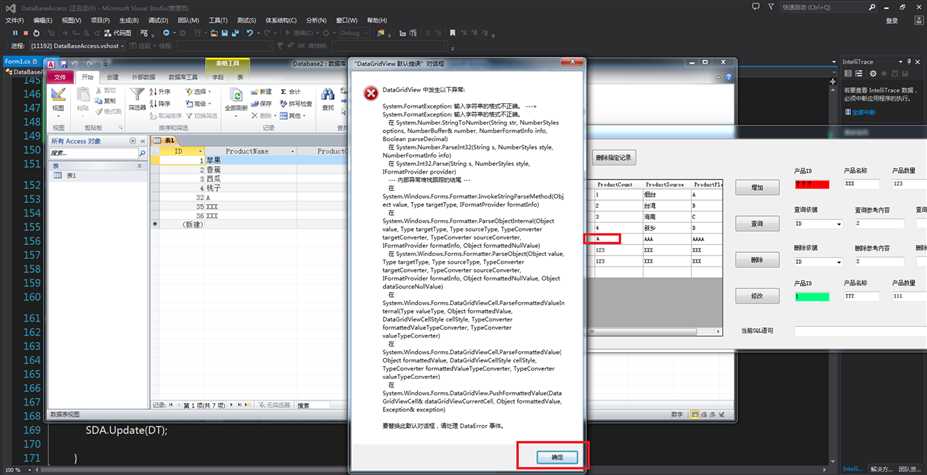Click 合计 totals icon in Access ribbon
This screenshot has height=475, width=927.
(290, 92)
